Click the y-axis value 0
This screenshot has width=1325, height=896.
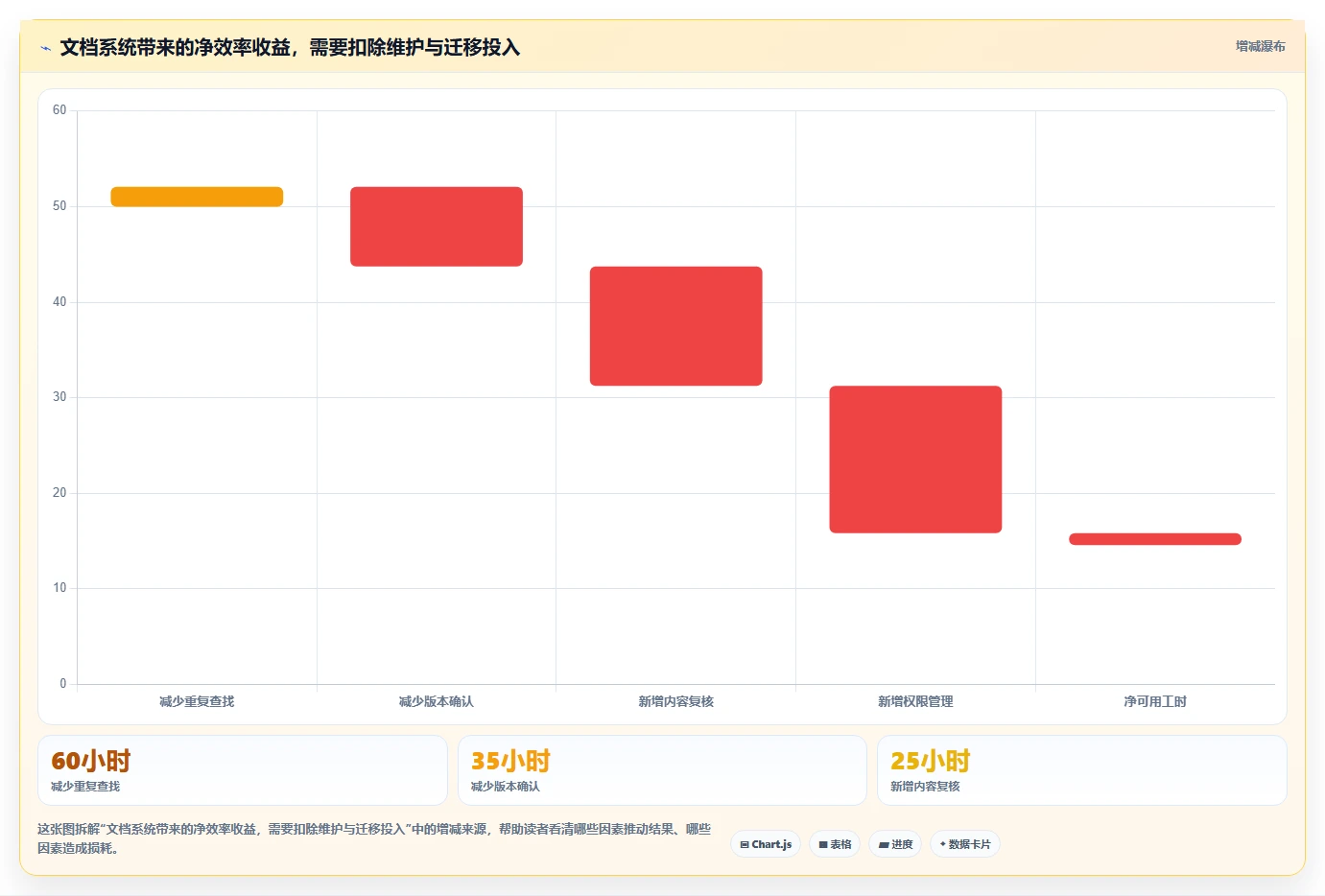pyautogui.click(x=63, y=684)
